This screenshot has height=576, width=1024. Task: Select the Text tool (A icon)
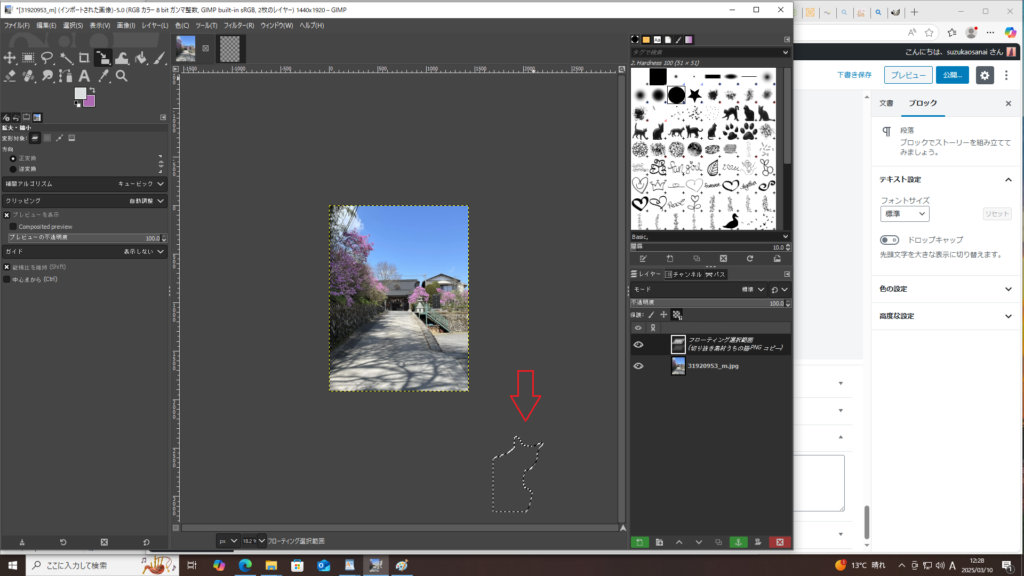pyautogui.click(x=84, y=76)
